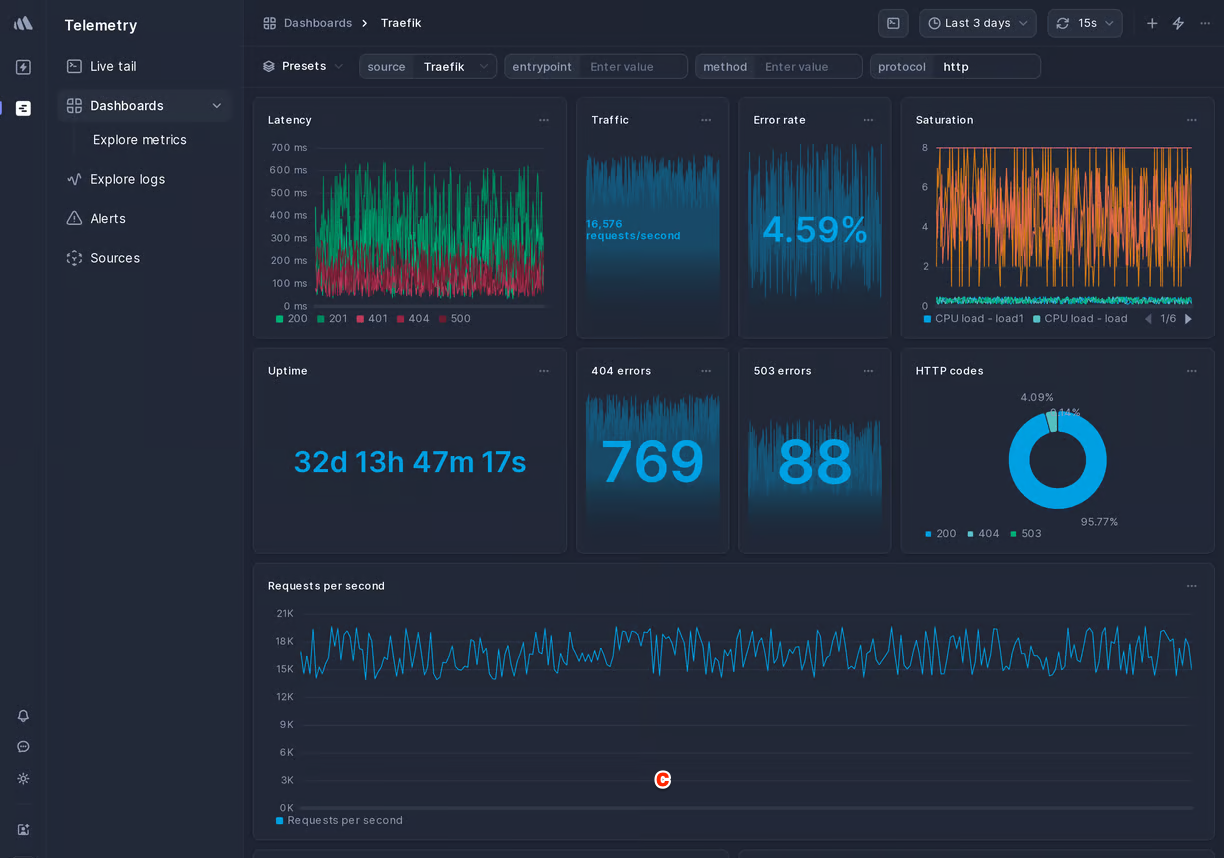Click the lightning bolt icon in top bar
Image resolution: width=1224 pixels, height=858 pixels.
click(x=1178, y=23)
